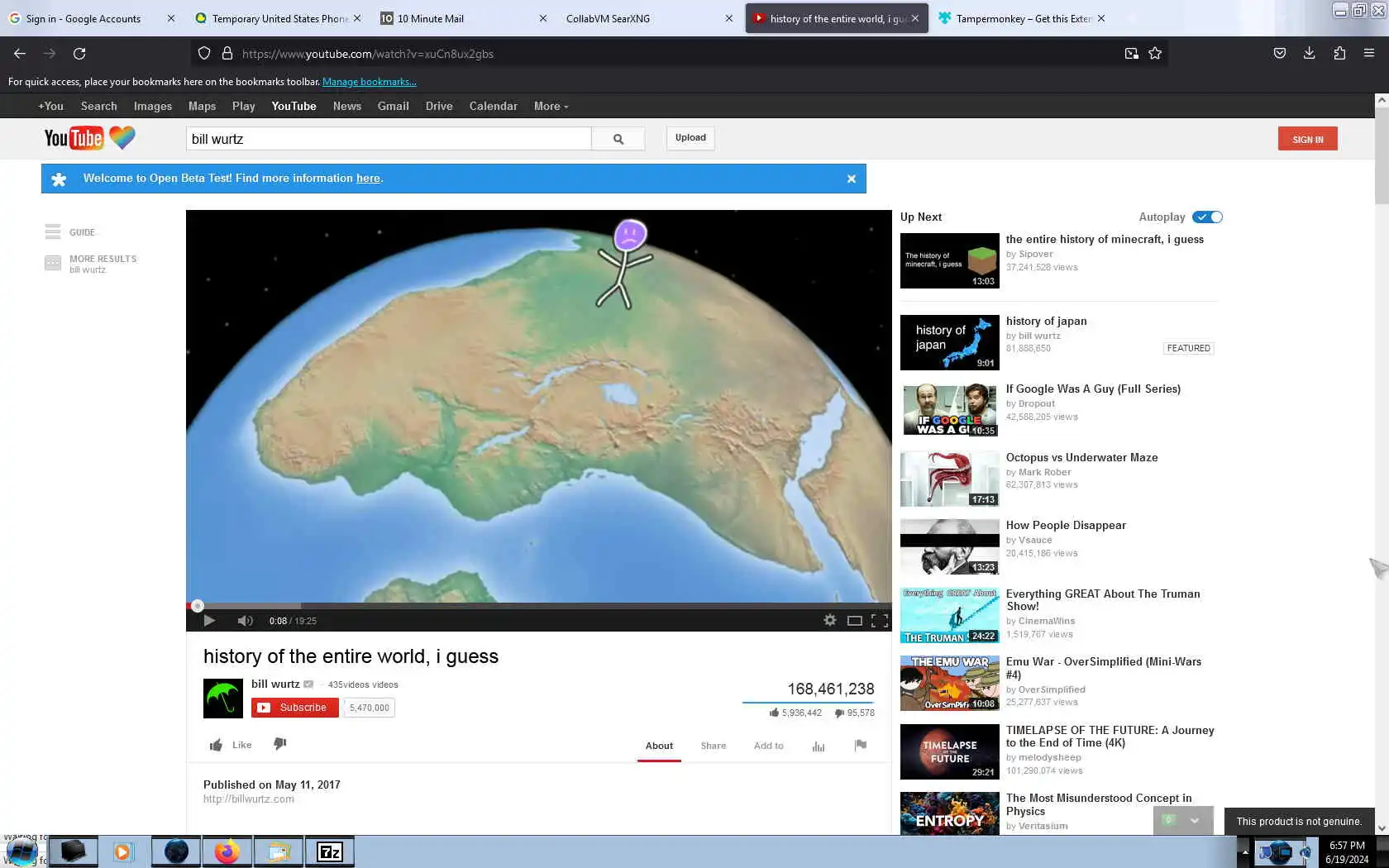The image size is (1389, 868).
Task: Open bill wurtz channel name link
Action: click(x=275, y=684)
